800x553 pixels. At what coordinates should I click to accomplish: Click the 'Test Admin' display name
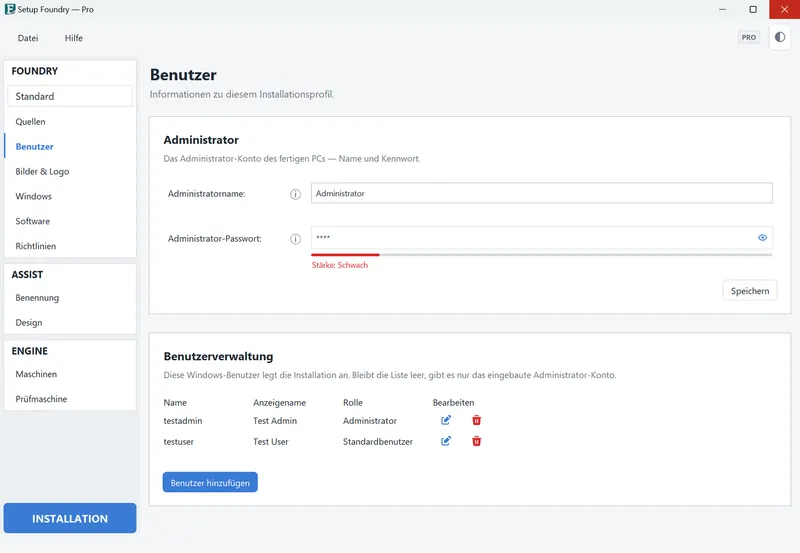pyautogui.click(x=275, y=421)
